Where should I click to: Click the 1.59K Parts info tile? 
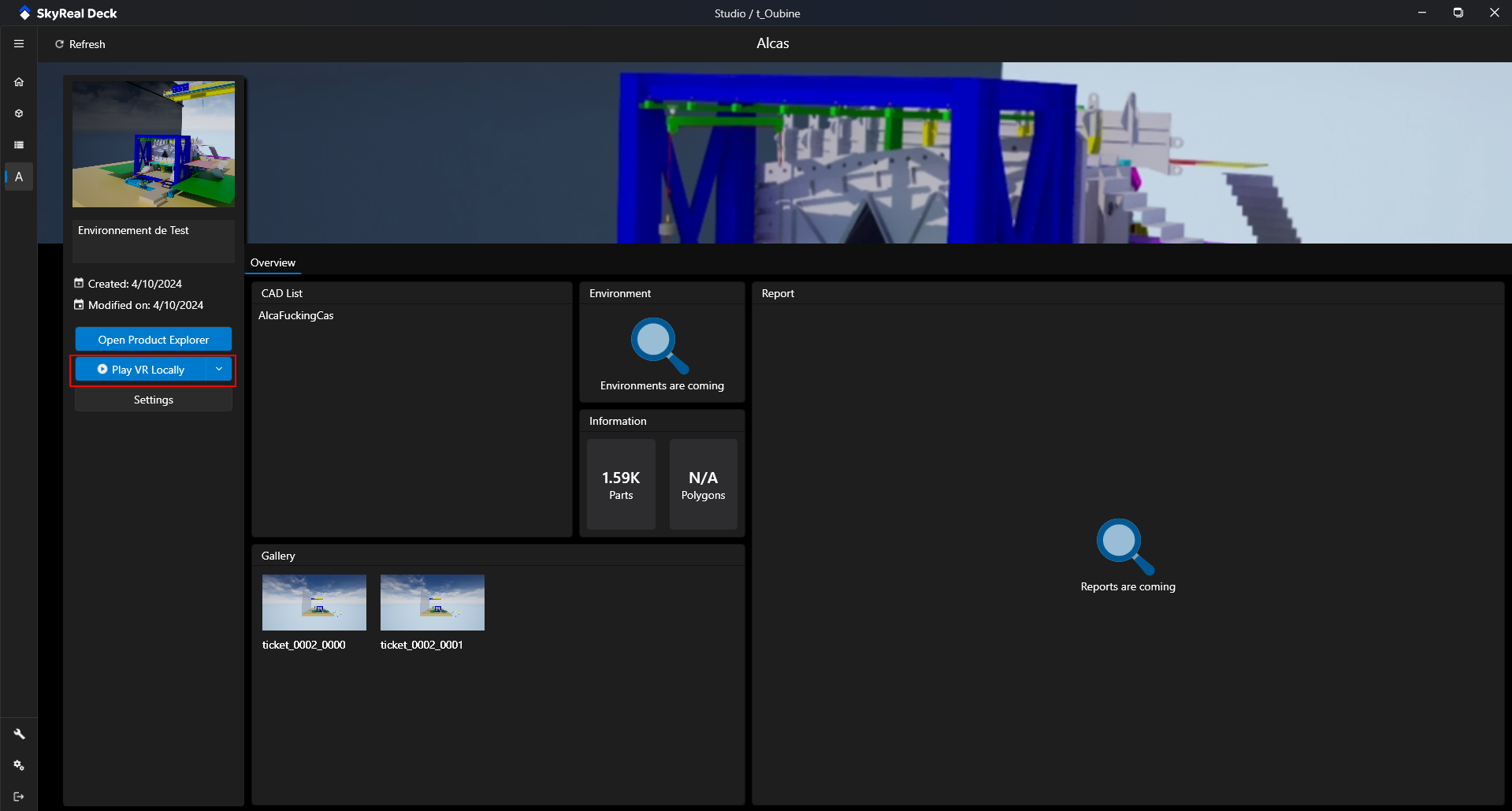621,484
